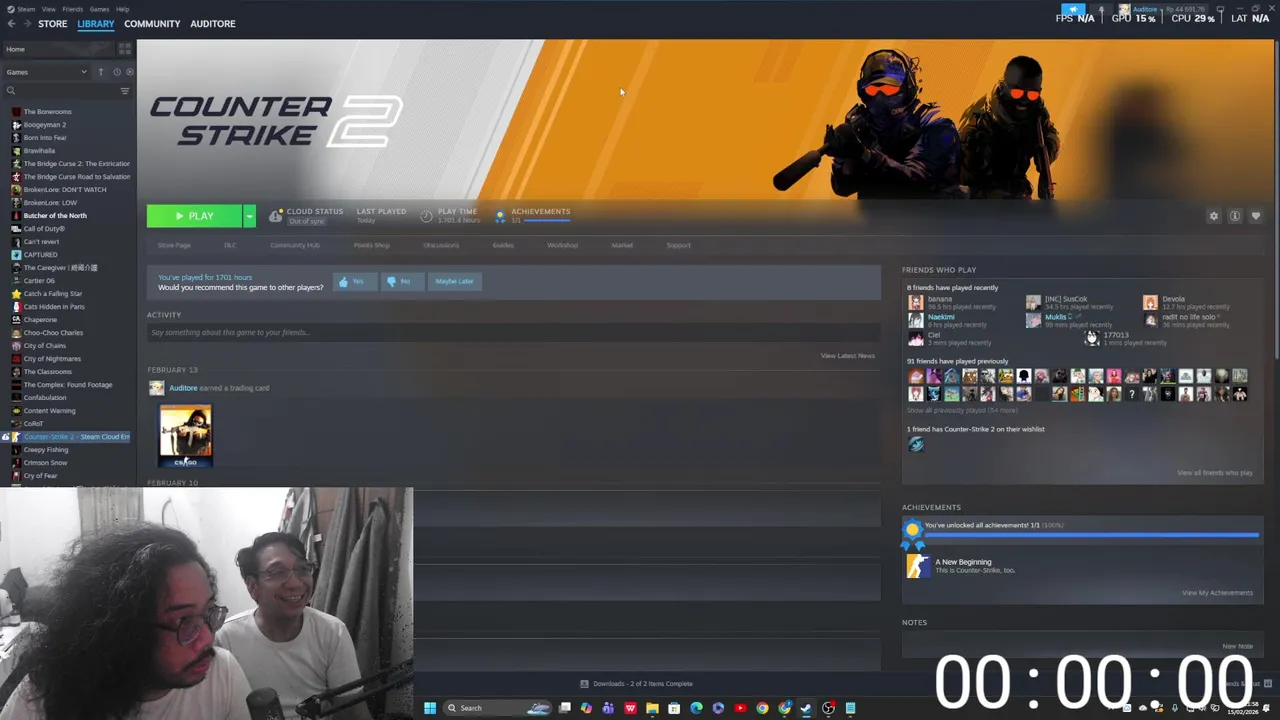
Task: Open the Games collection dropdown
Action: click(x=46, y=72)
